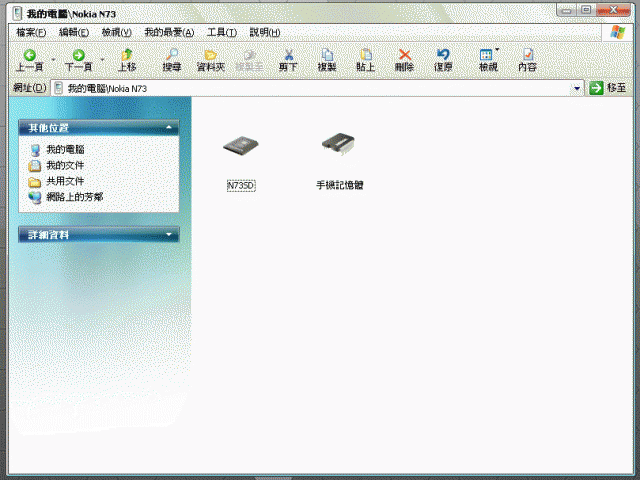Open the 我的電腦 link in the sidebar
The height and width of the screenshot is (480, 640).
pyautogui.click(x=65, y=149)
